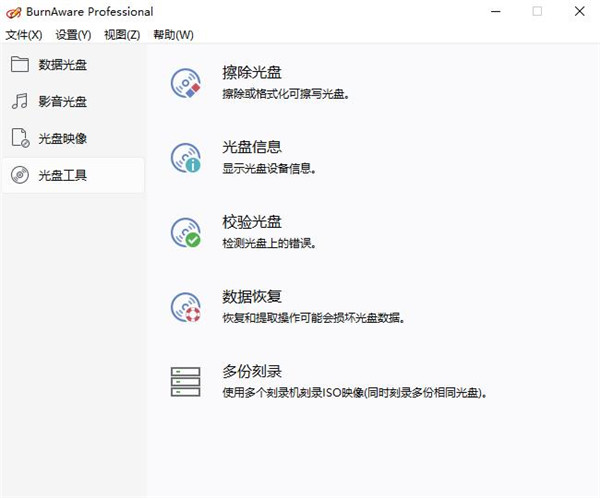
Task: Click the multi-burn stacked drives icon
Action: 186,382
